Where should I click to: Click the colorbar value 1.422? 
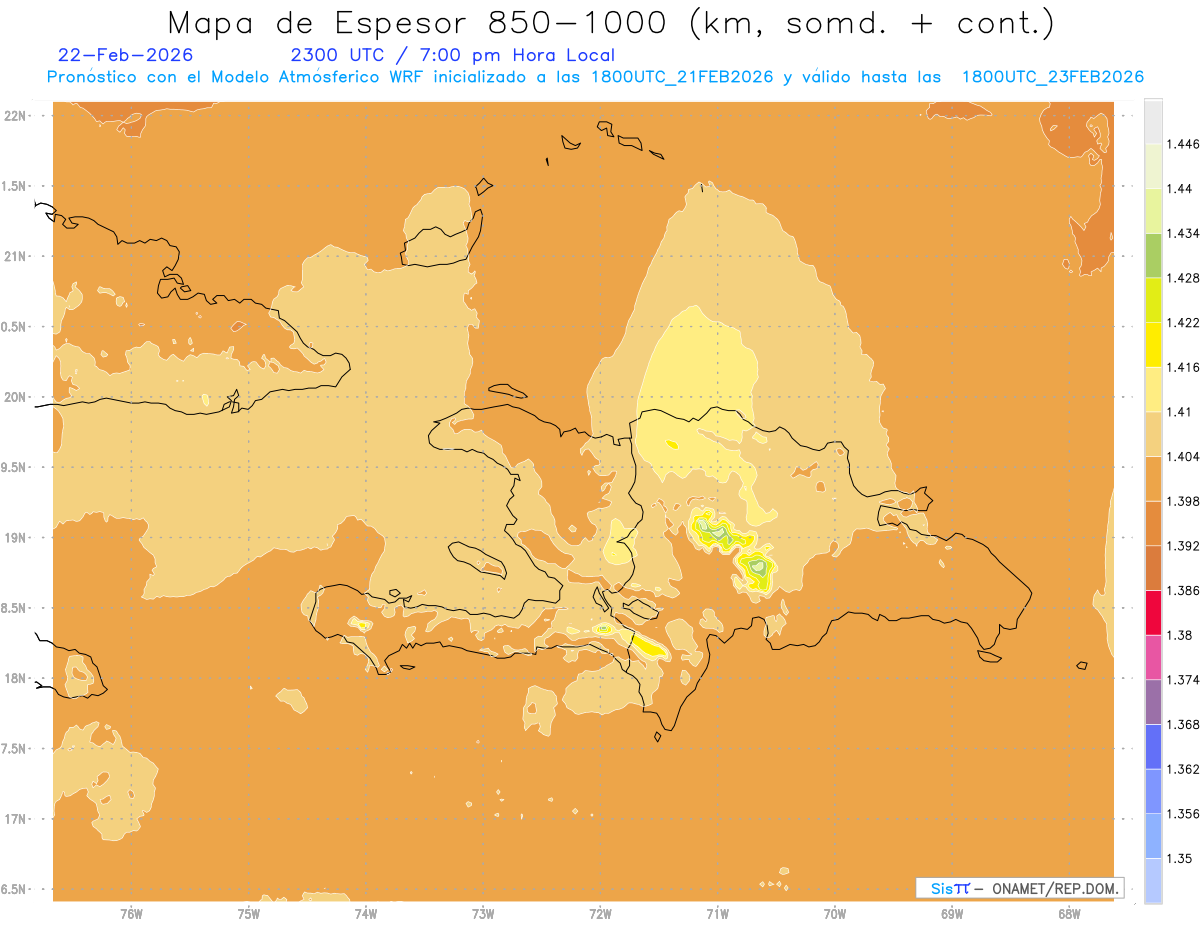point(1185,322)
